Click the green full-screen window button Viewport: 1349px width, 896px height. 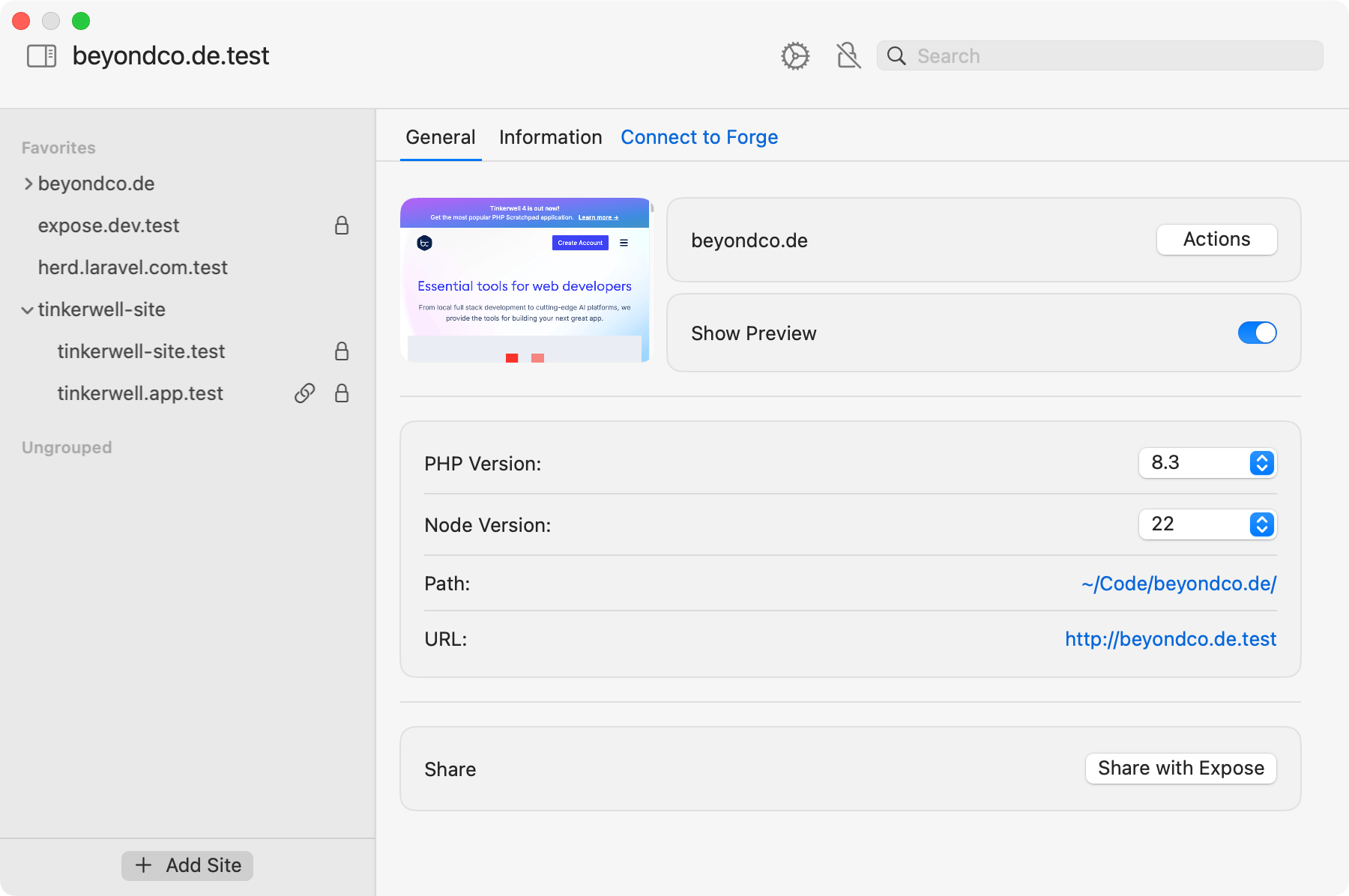pyautogui.click(x=81, y=21)
